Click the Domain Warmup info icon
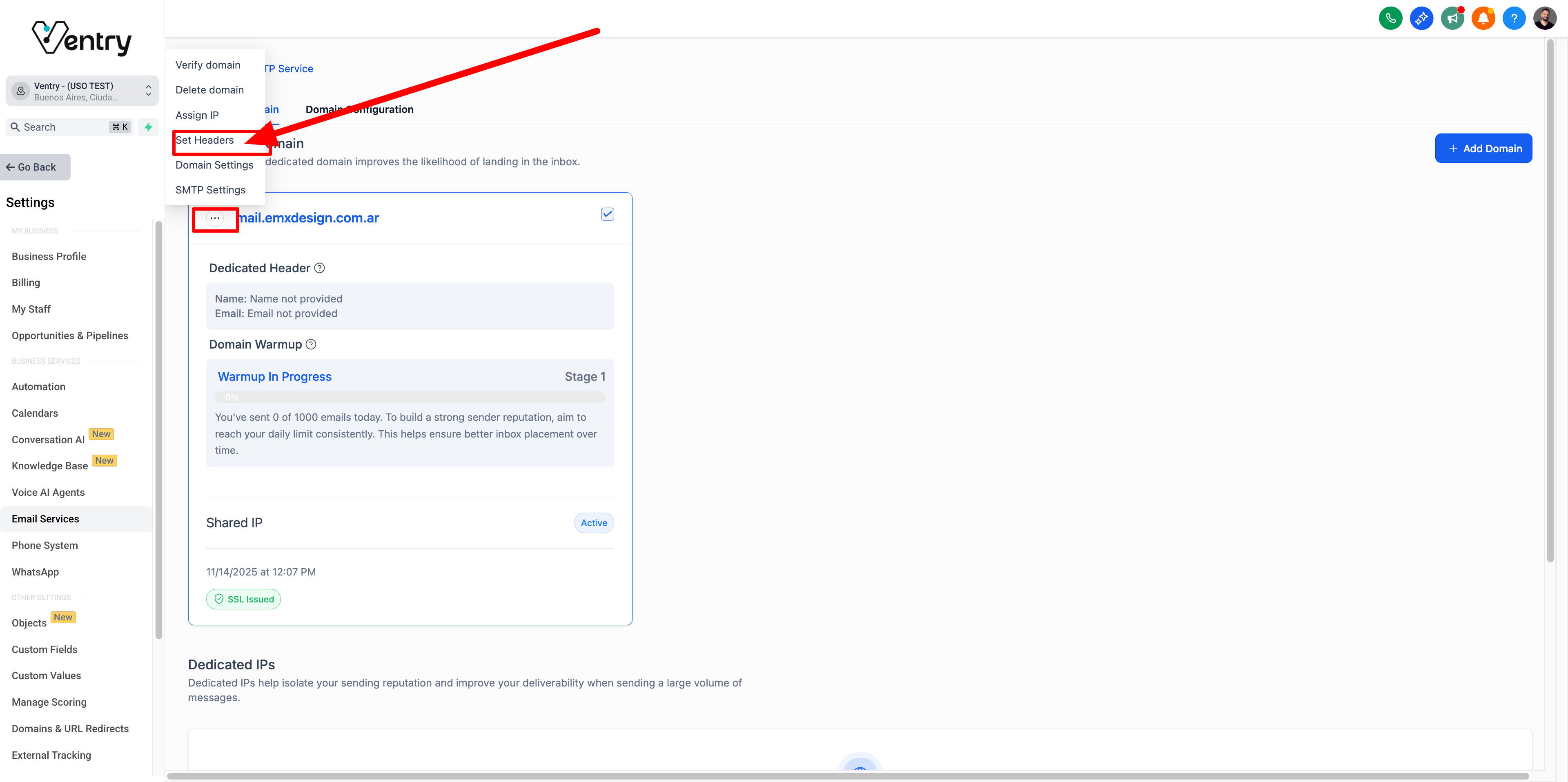 pyautogui.click(x=311, y=344)
